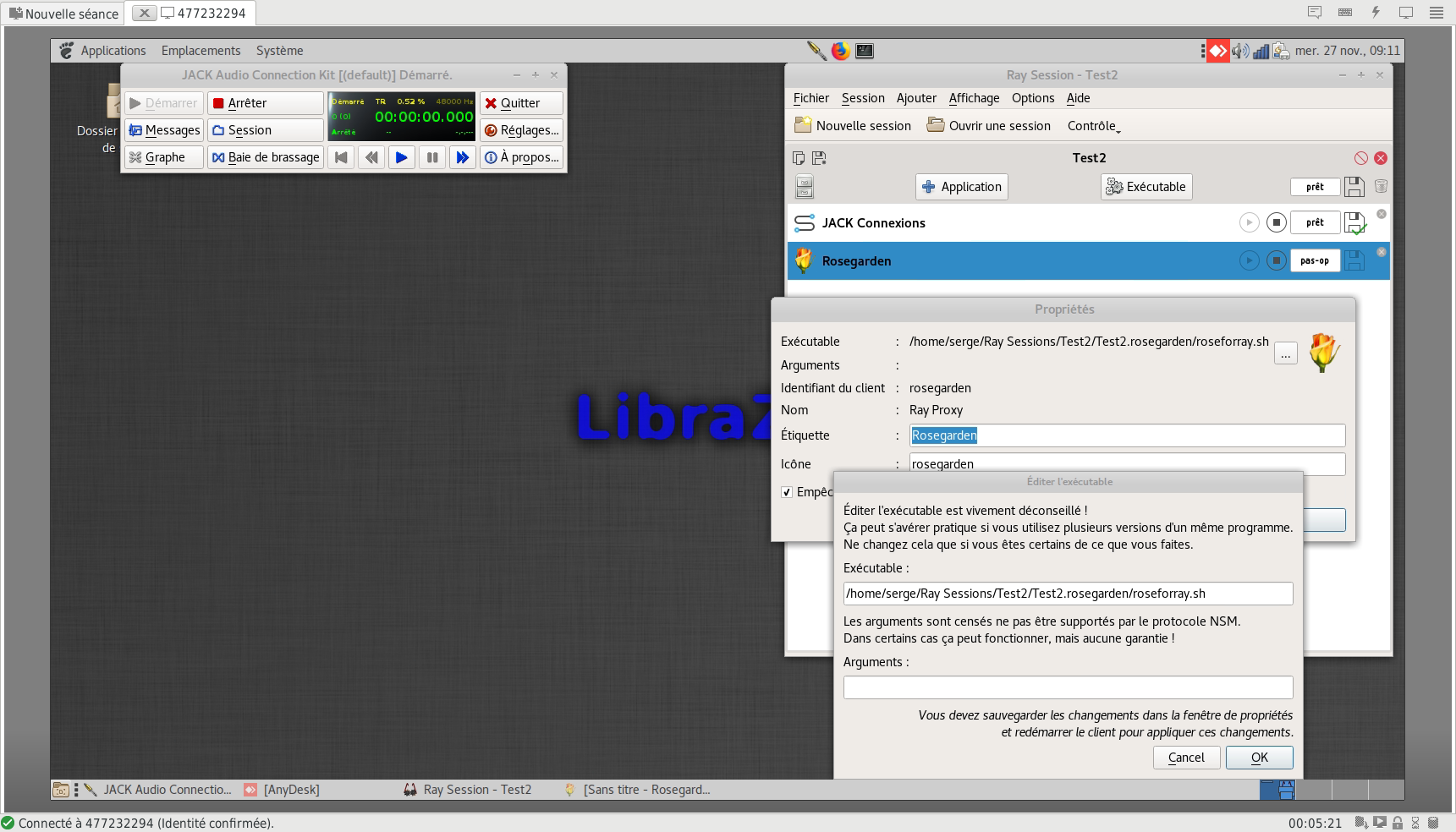Viewport: 1456px width, 832px height.
Task: Click the network signal tray icon
Action: [x=1261, y=51]
